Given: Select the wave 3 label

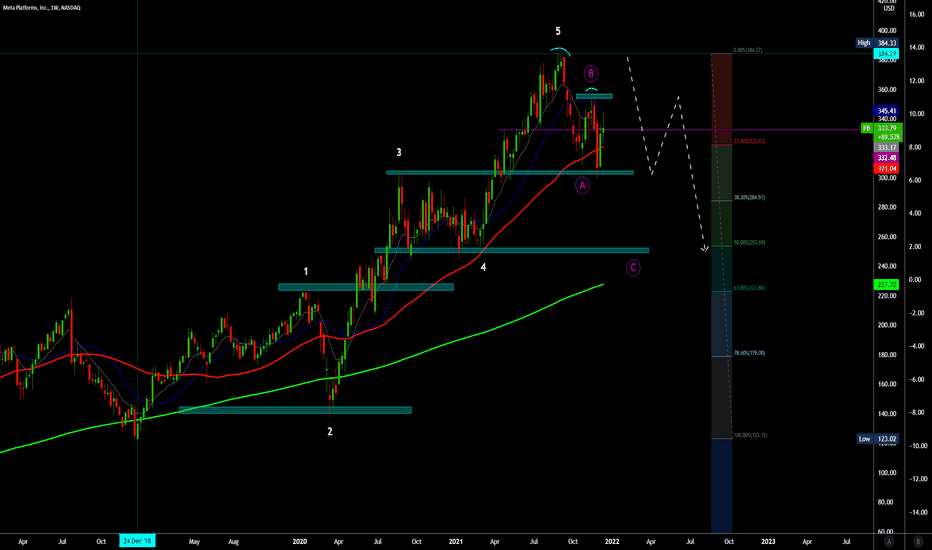Looking at the screenshot, I should click(399, 153).
